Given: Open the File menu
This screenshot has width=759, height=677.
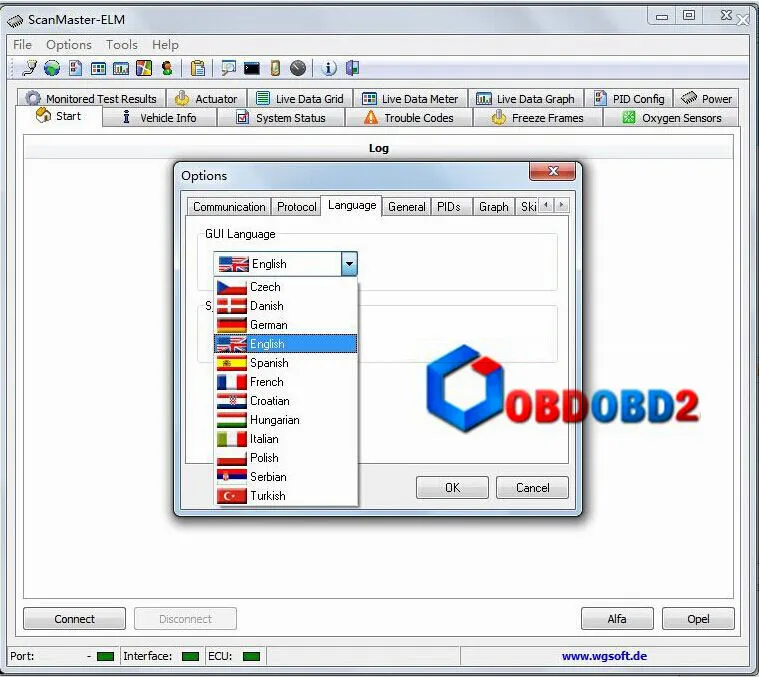Looking at the screenshot, I should point(22,45).
